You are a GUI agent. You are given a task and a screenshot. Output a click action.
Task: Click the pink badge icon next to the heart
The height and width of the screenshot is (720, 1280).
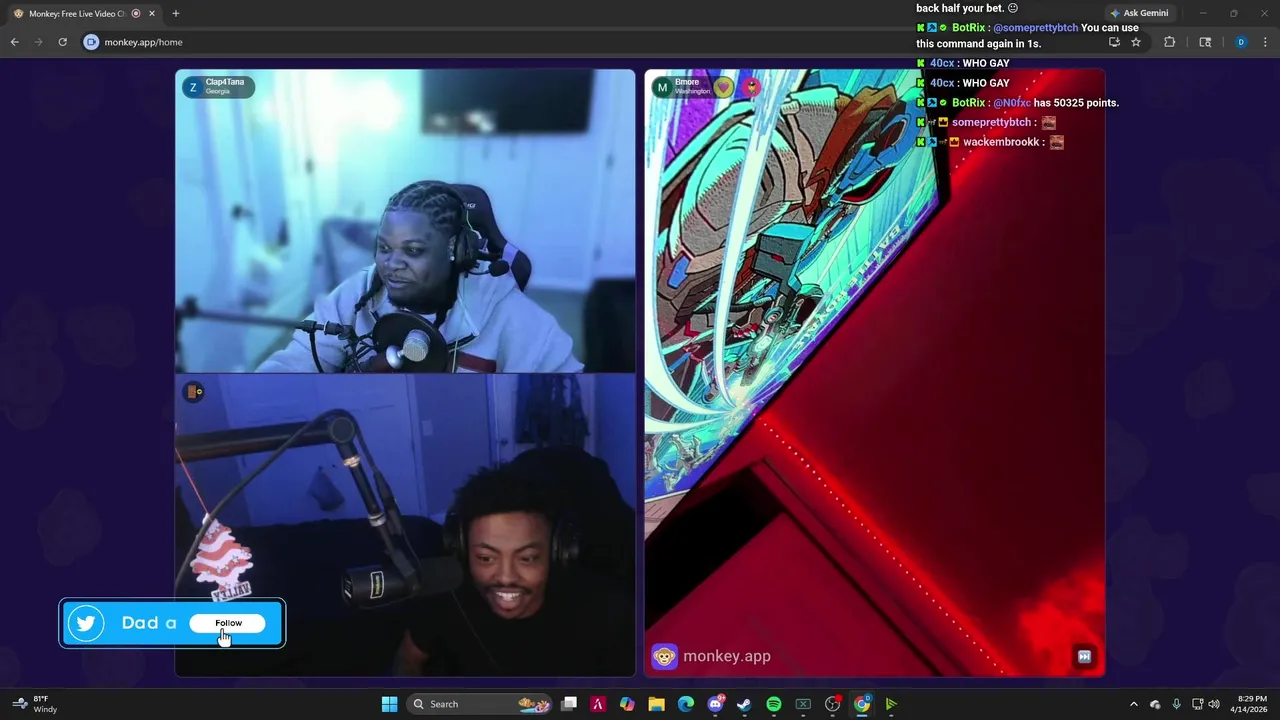[x=751, y=87]
